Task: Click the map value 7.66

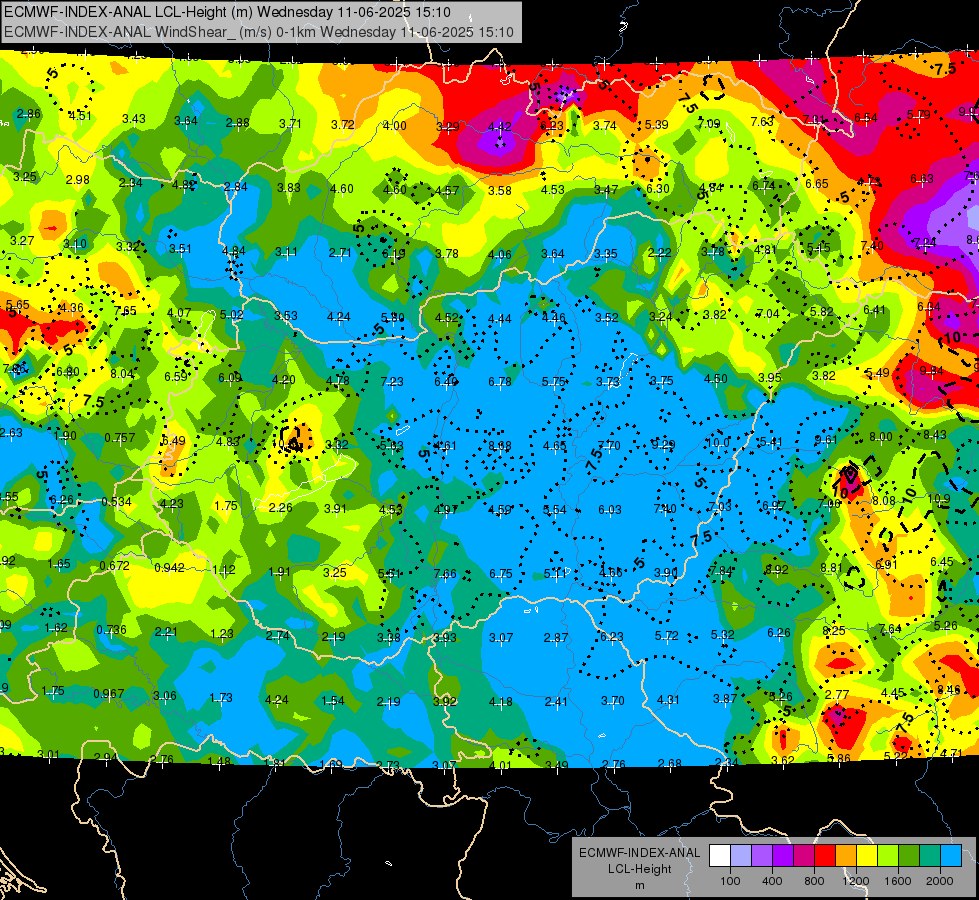Action: point(445,574)
